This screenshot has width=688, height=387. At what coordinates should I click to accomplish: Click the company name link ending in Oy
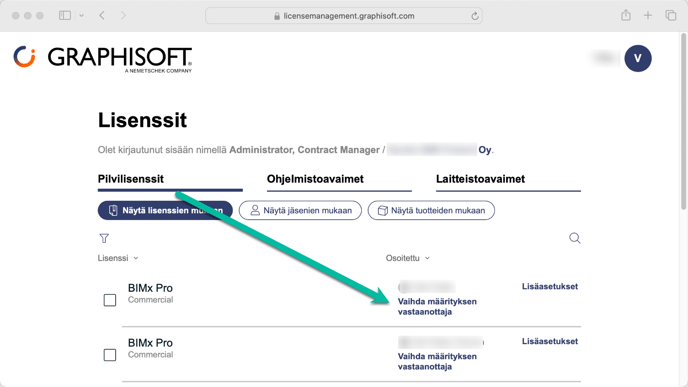440,150
